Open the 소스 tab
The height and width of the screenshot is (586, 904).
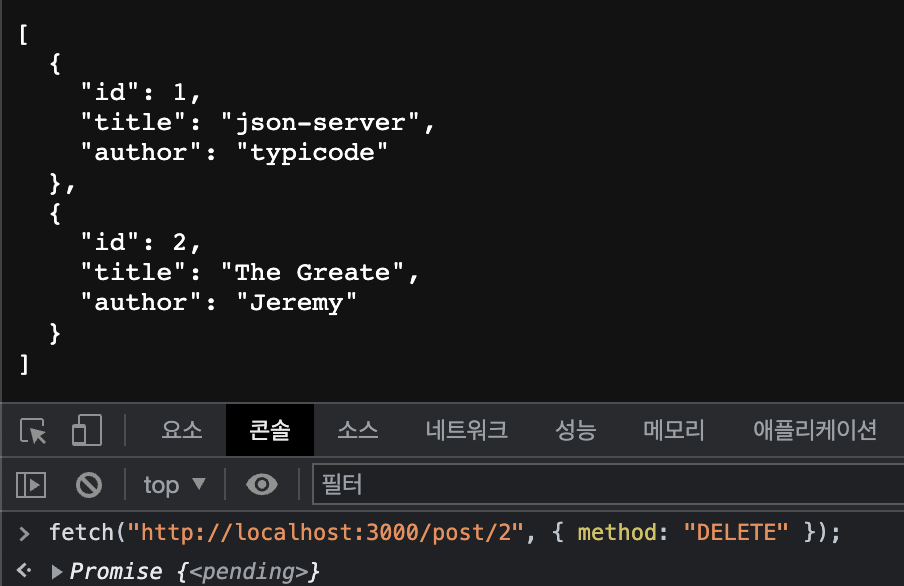click(x=357, y=430)
